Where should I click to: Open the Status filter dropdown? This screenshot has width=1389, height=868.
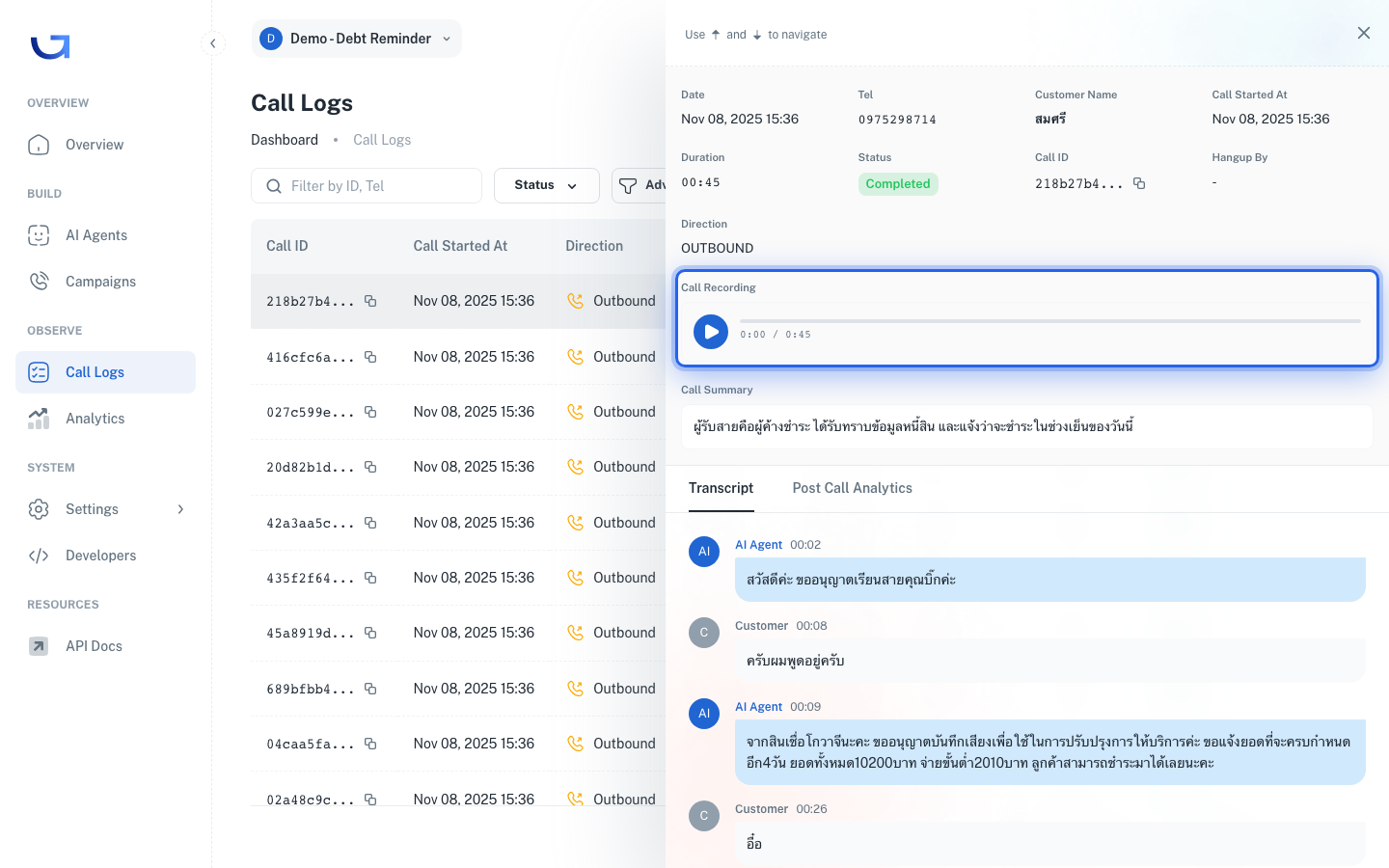[x=546, y=185]
